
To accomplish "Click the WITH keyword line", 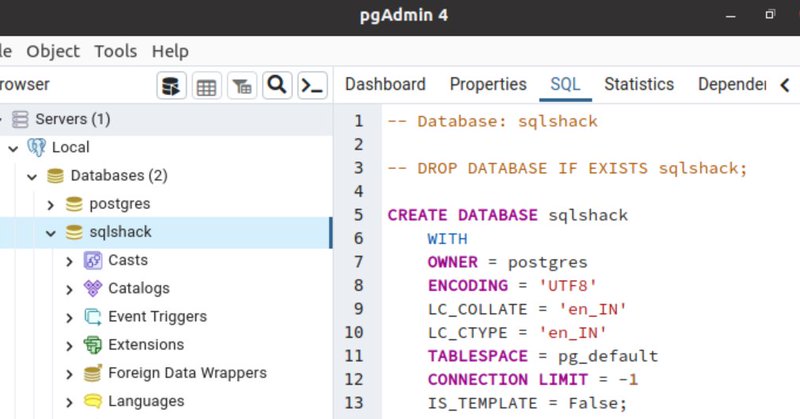I will pyautogui.click(x=447, y=239).
